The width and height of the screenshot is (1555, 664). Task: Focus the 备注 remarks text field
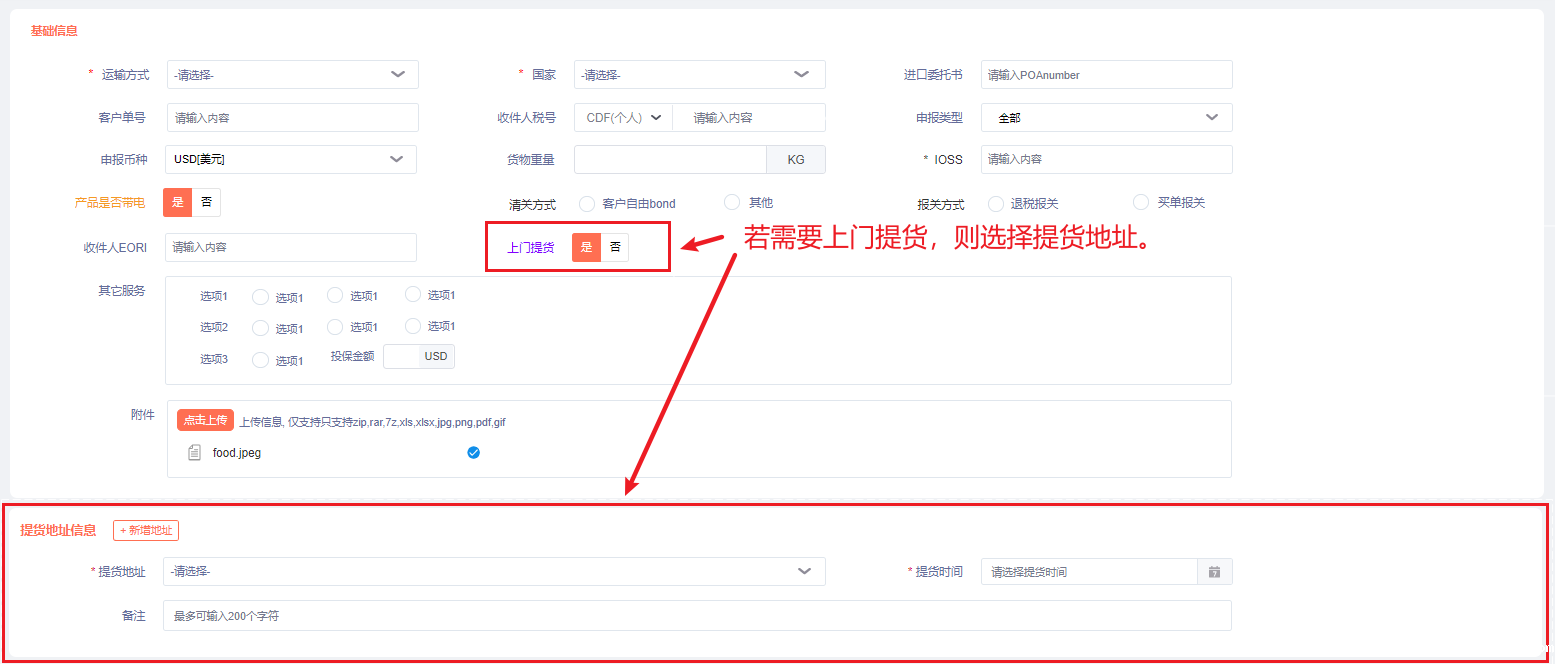pyautogui.click(x=697, y=616)
